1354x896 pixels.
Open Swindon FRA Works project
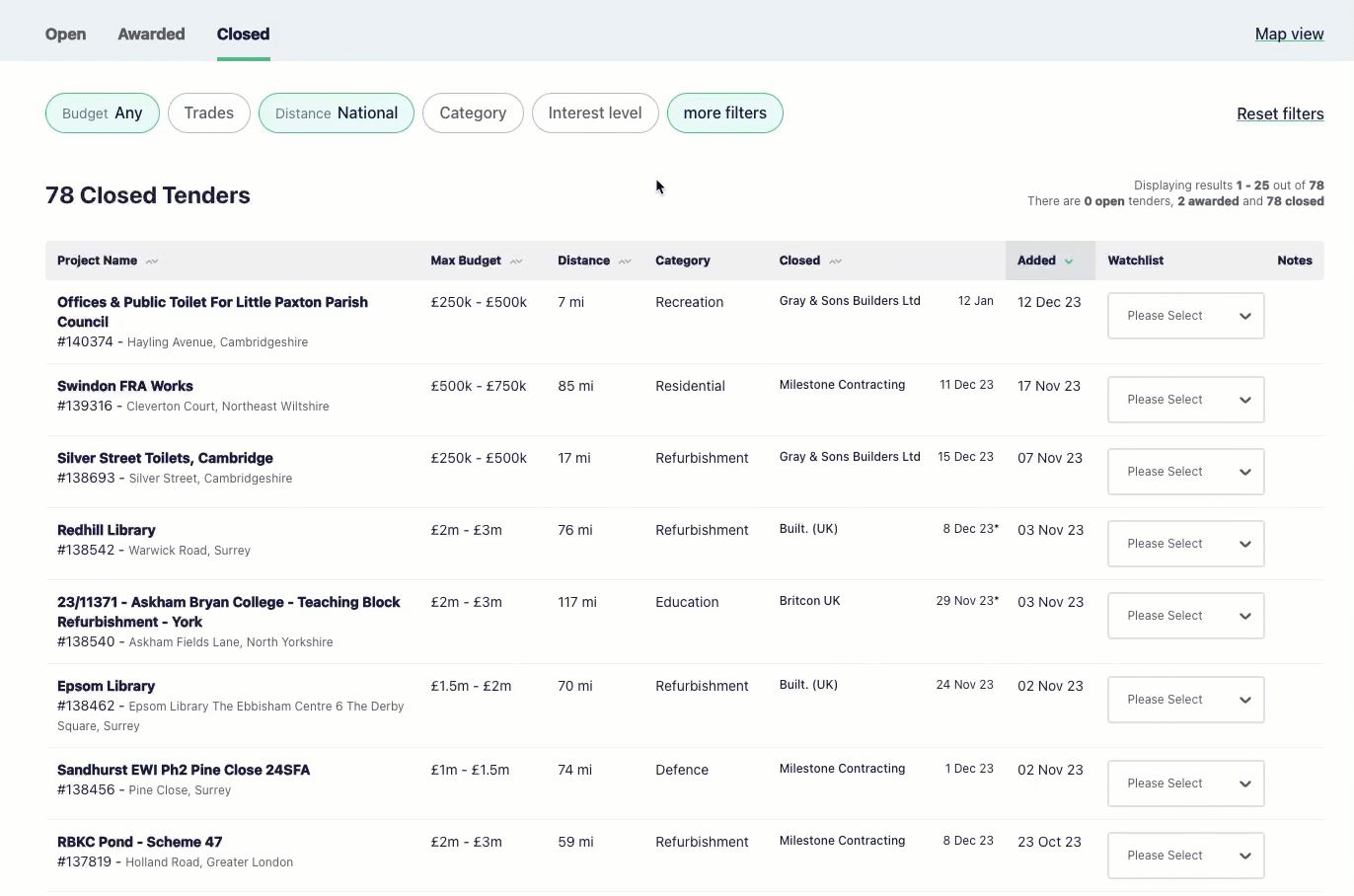point(125,386)
